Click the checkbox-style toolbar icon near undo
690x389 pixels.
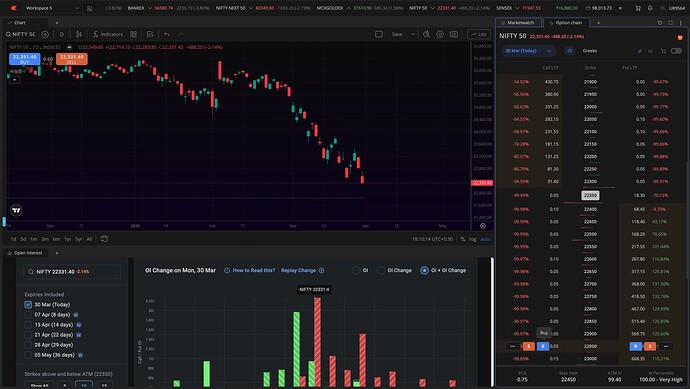(150, 34)
